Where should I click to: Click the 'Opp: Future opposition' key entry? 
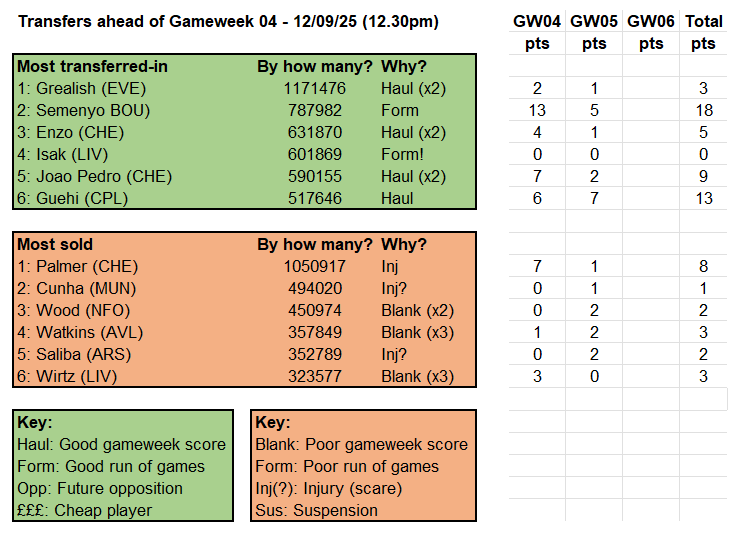pos(100,488)
